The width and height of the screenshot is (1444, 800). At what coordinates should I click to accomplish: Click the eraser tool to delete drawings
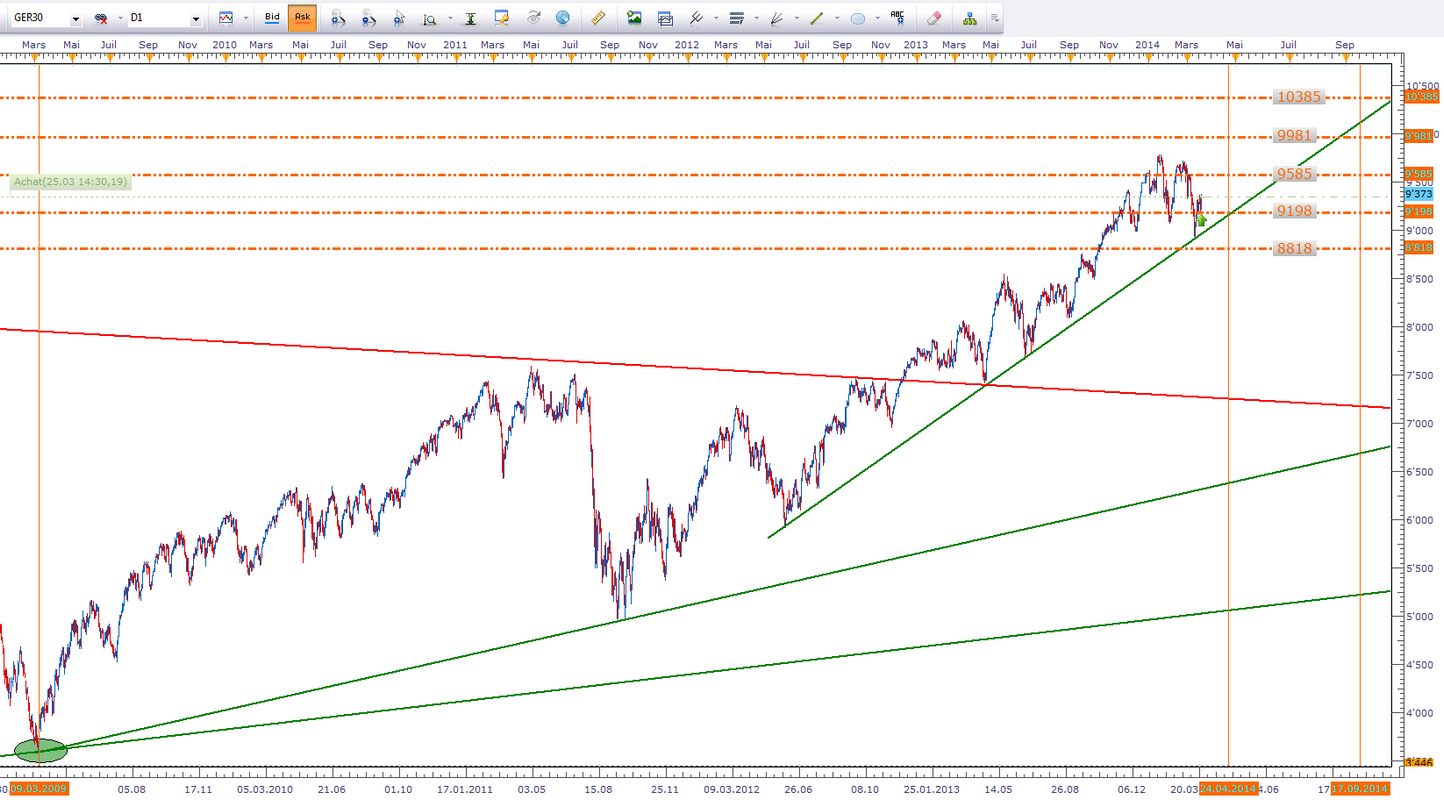(x=934, y=18)
